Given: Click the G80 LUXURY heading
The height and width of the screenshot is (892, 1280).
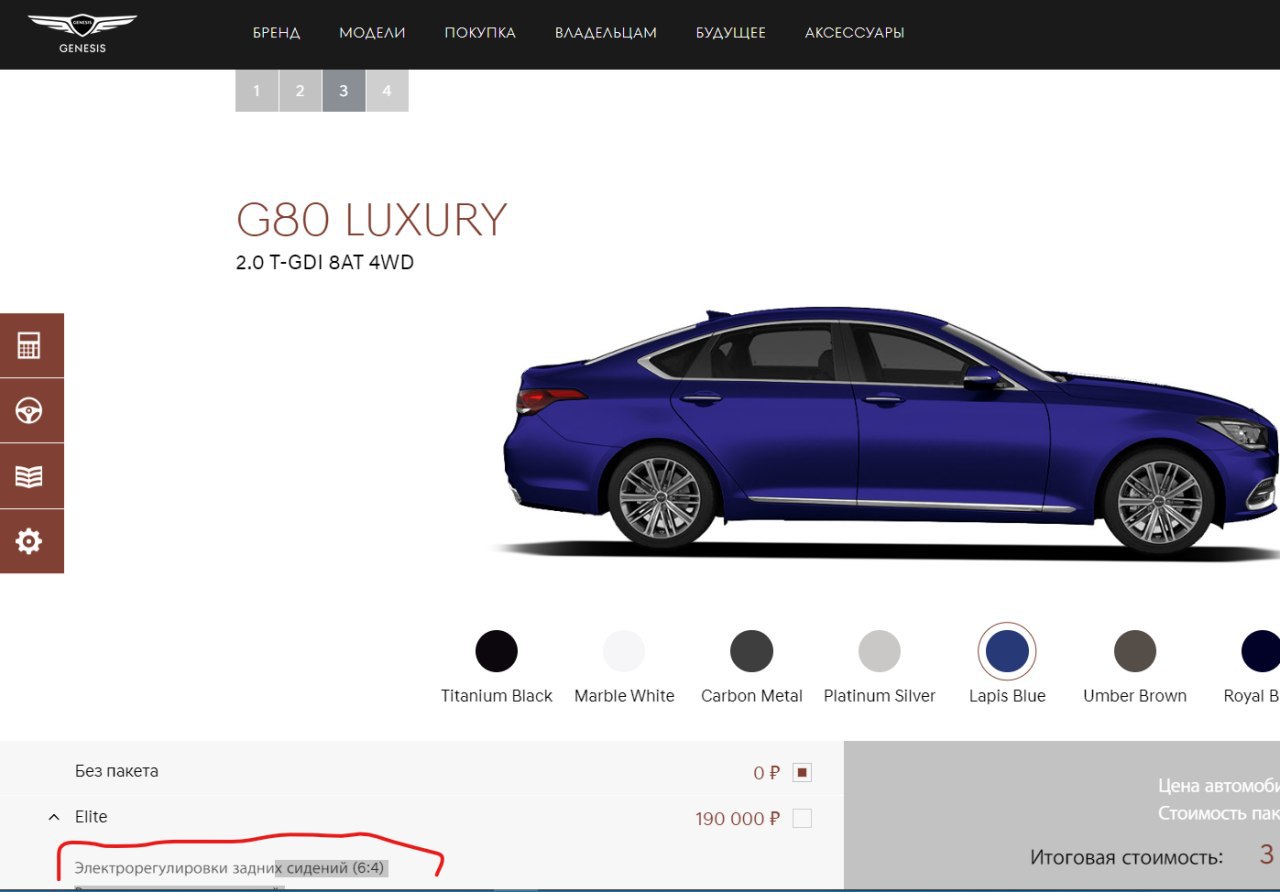Looking at the screenshot, I should coord(372,220).
